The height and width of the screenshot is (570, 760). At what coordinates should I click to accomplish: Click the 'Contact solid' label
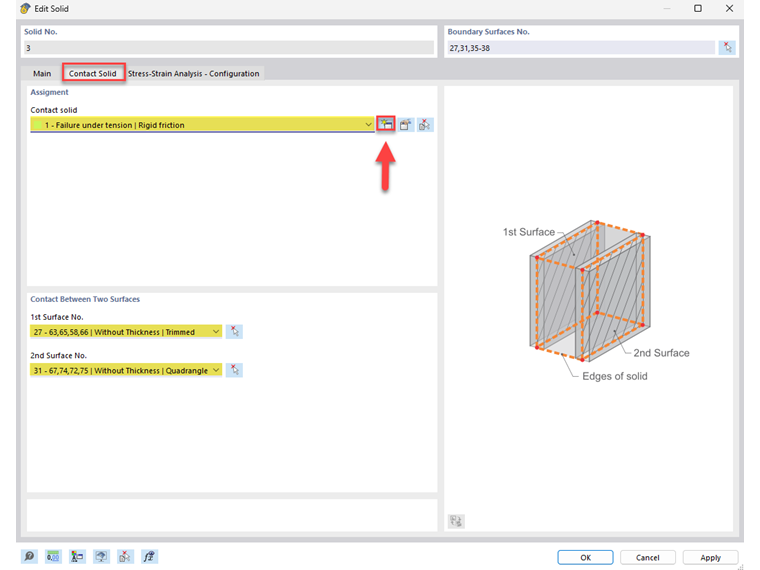coord(54,110)
